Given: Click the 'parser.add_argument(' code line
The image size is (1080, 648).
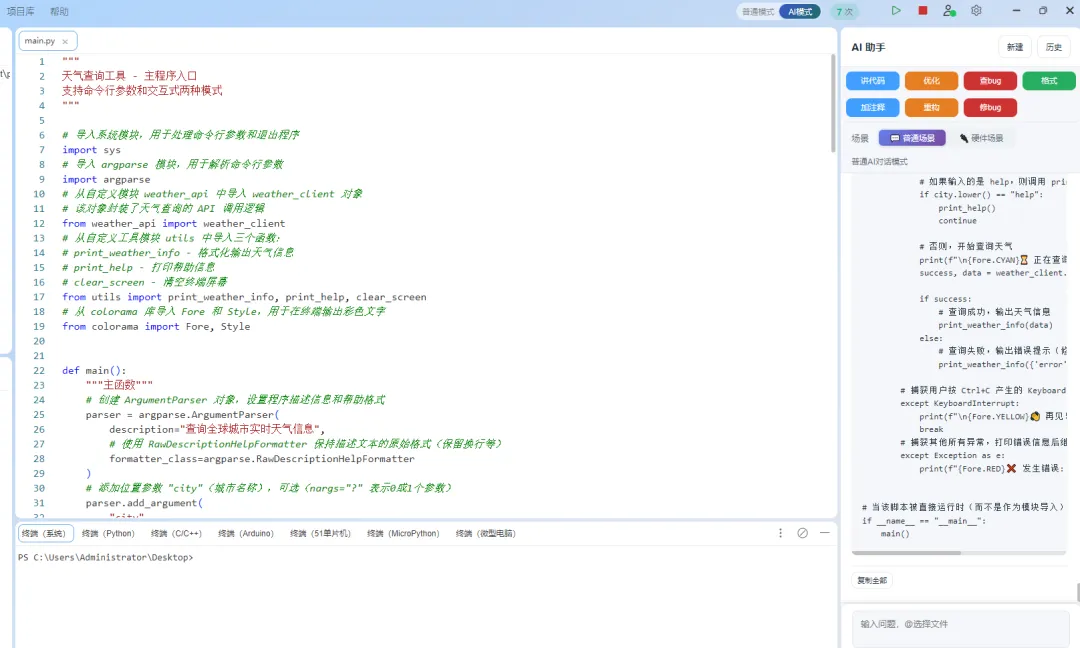Looking at the screenshot, I should pyautogui.click(x=144, y=503).
